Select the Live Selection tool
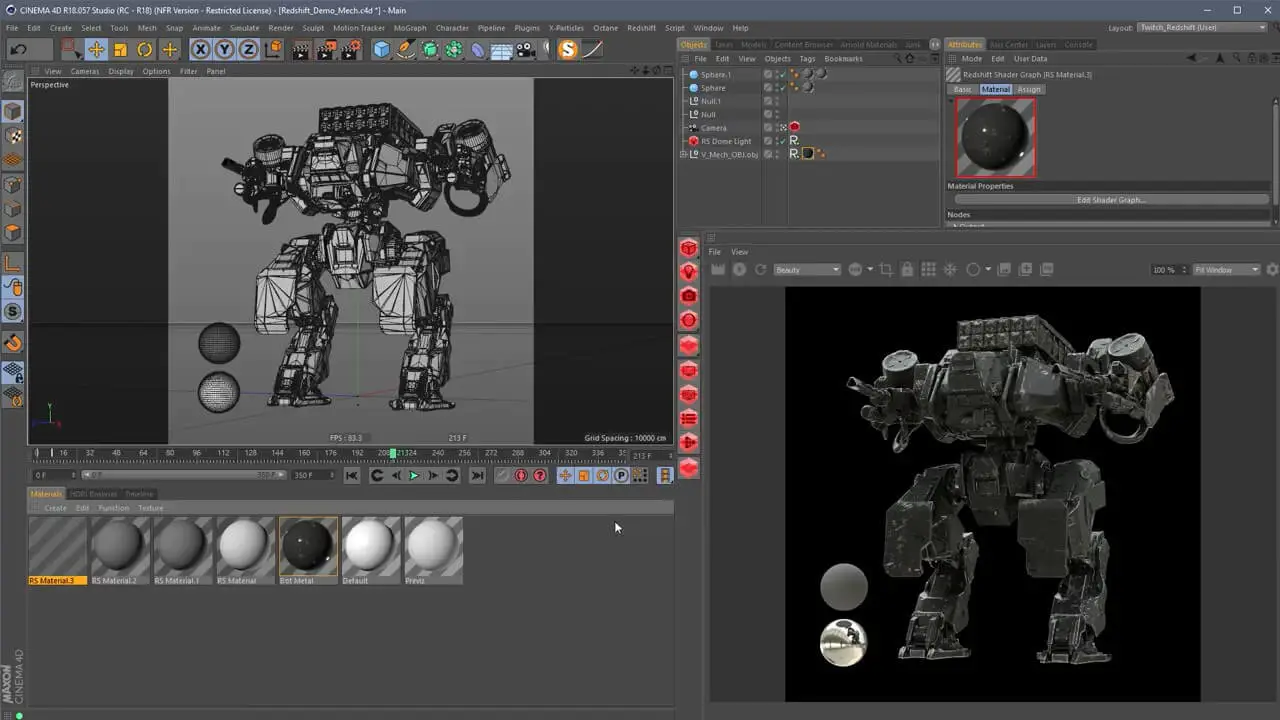This screenshot has width=1280, height=720. point(71,48)
